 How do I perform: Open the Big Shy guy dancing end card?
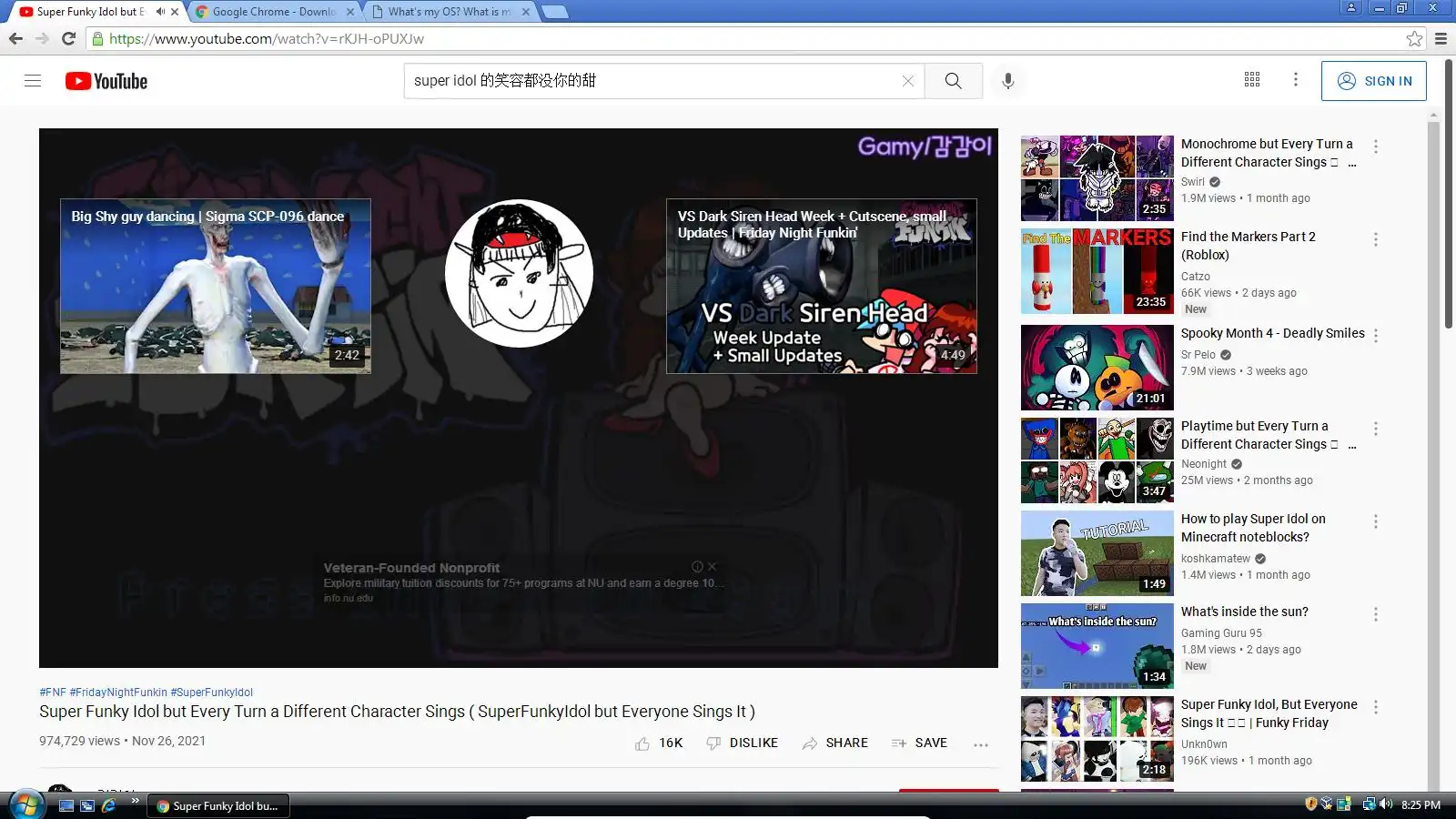point(216,286)
